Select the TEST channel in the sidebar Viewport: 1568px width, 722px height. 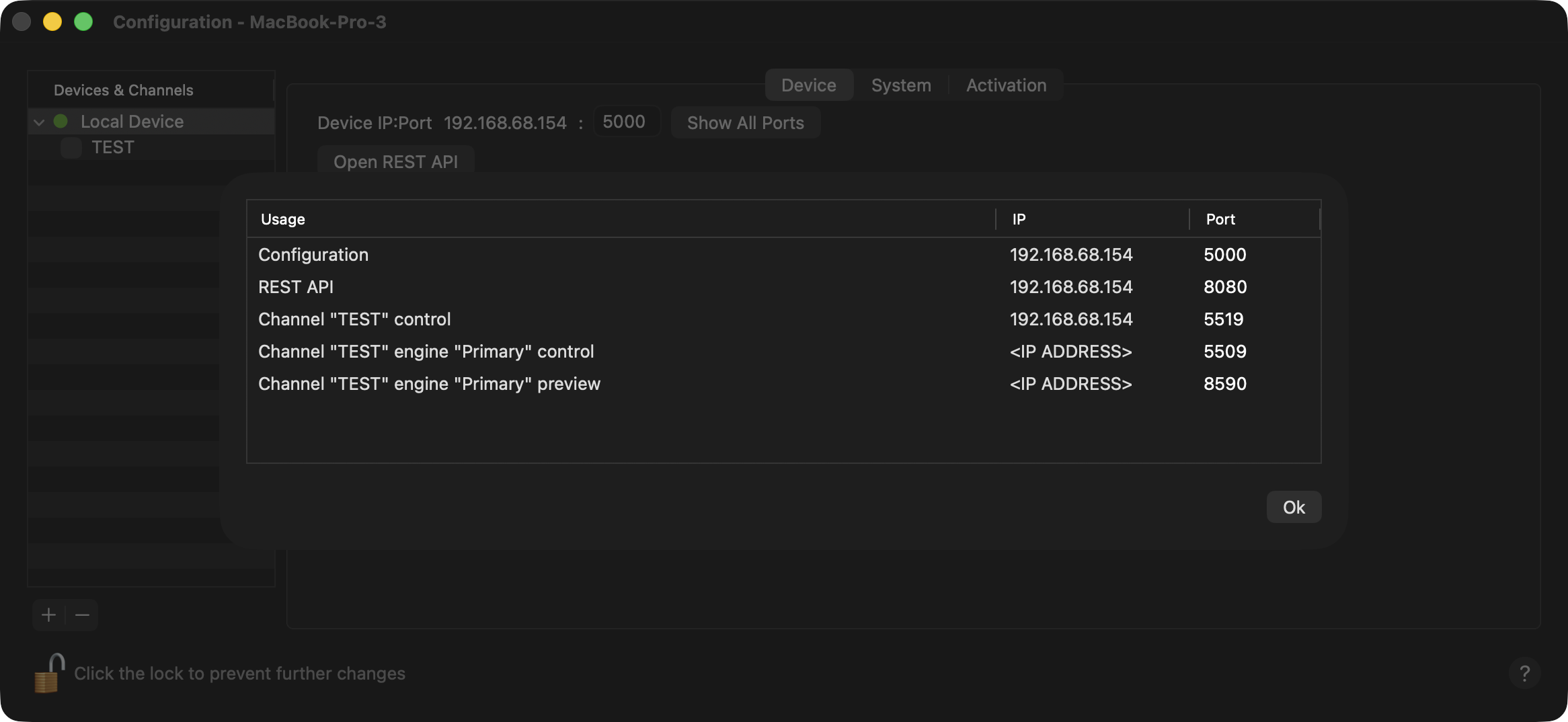[151, 147]
